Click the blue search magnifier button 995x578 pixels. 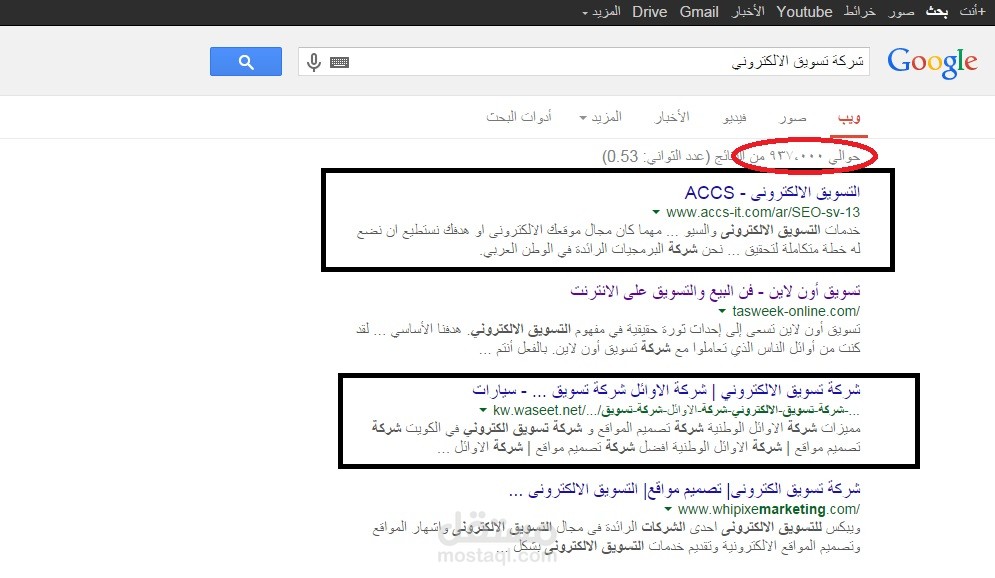click(x=246, y=62)
